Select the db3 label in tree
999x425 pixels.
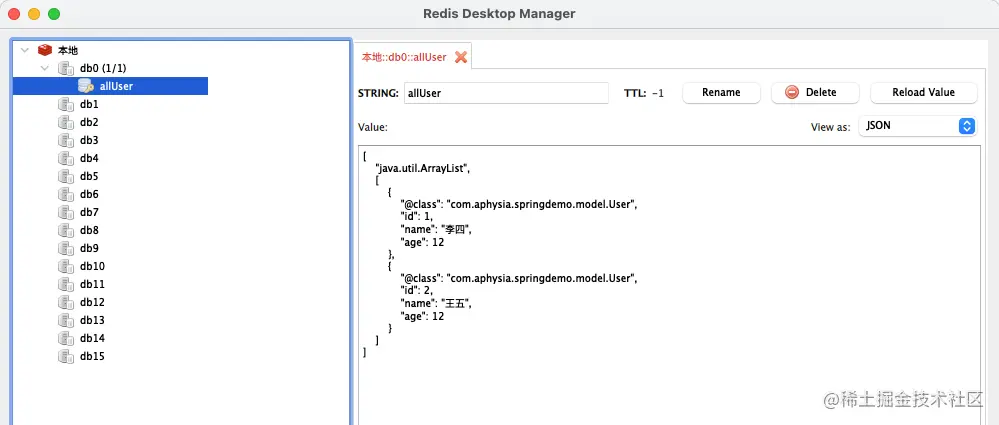[89, 140]
